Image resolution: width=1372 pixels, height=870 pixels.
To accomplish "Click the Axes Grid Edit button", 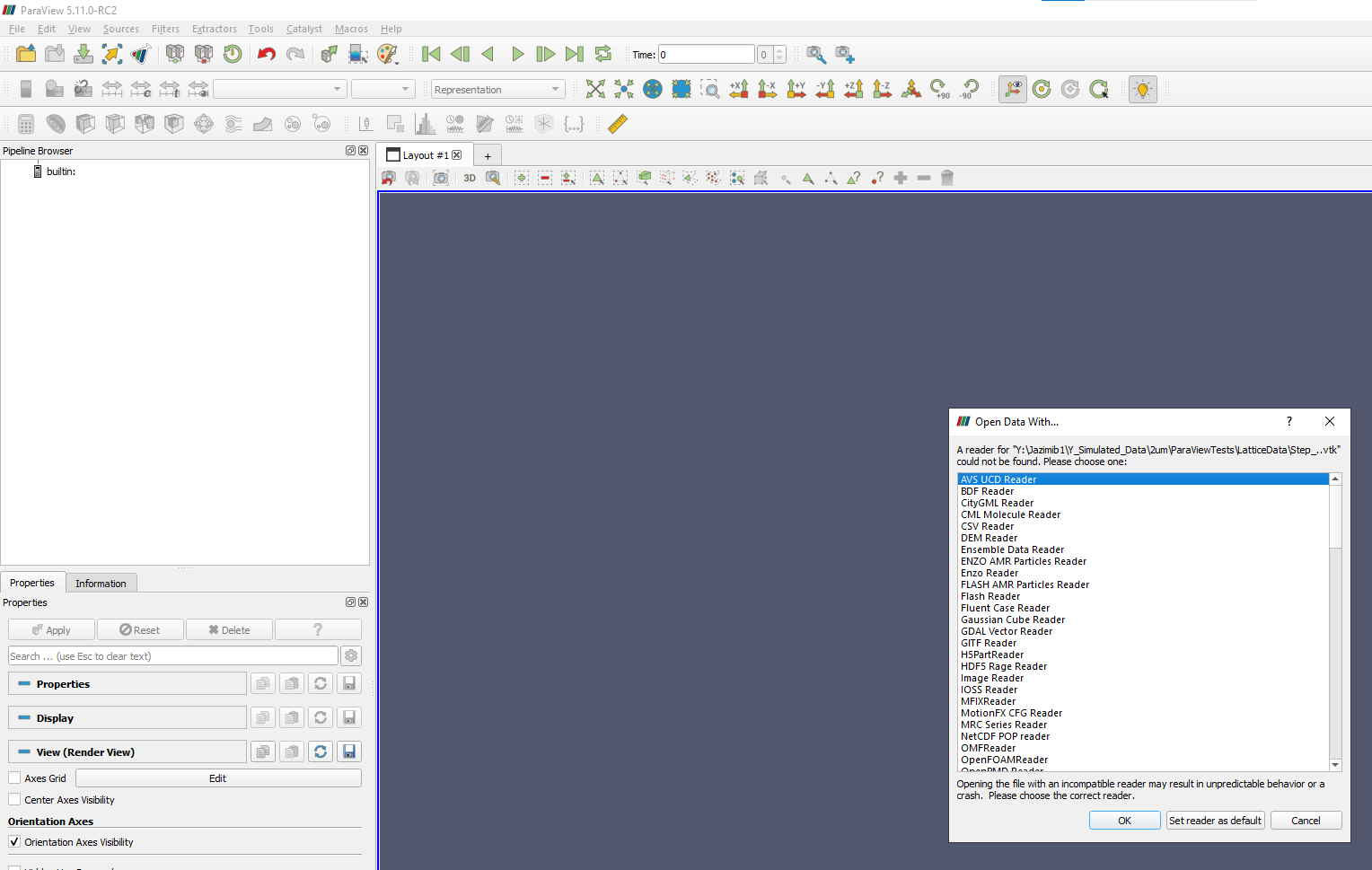I will click(x=218, y=778).
